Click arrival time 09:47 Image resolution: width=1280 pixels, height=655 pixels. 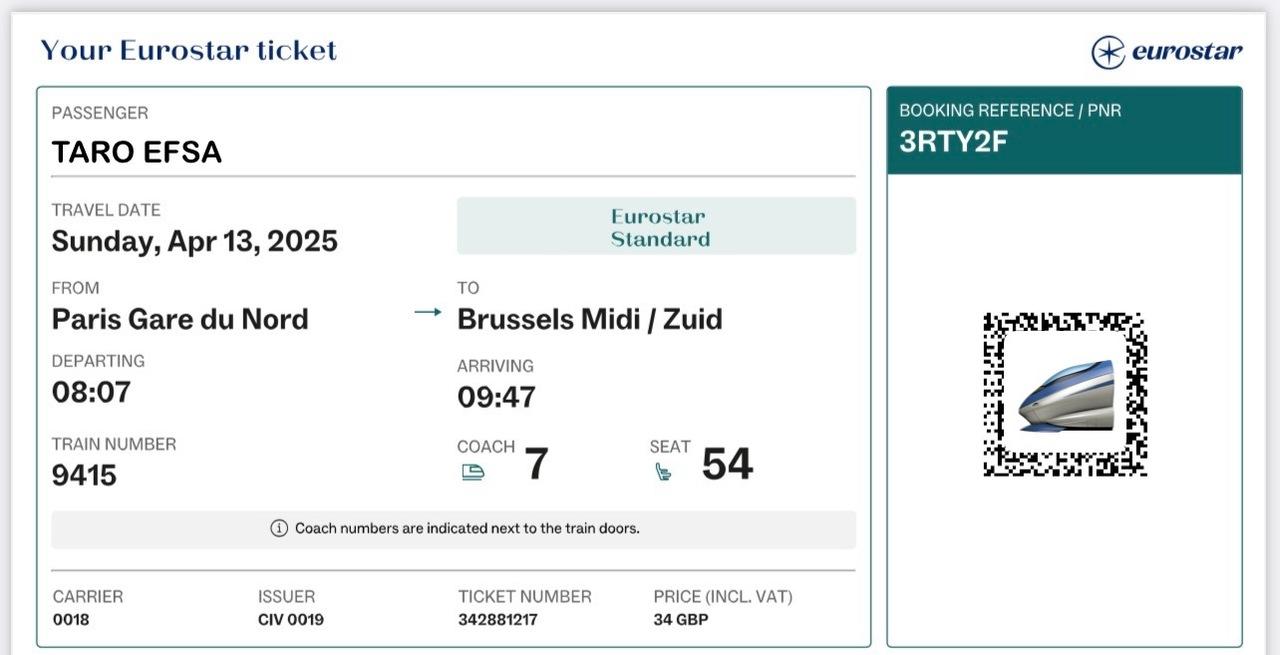pos(496,397)
